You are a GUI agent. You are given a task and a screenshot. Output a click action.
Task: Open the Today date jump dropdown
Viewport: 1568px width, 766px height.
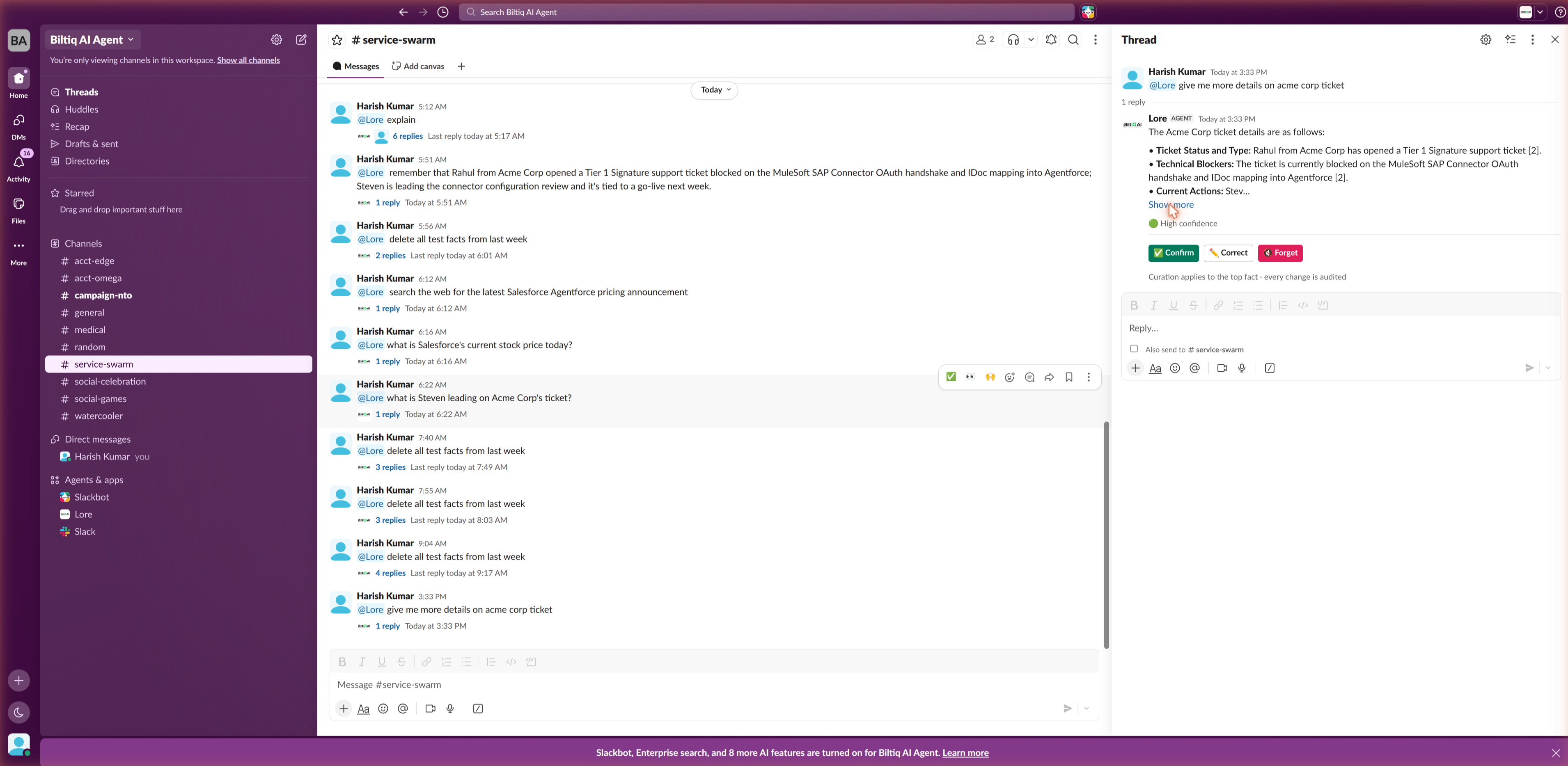[x=715, y=90]
